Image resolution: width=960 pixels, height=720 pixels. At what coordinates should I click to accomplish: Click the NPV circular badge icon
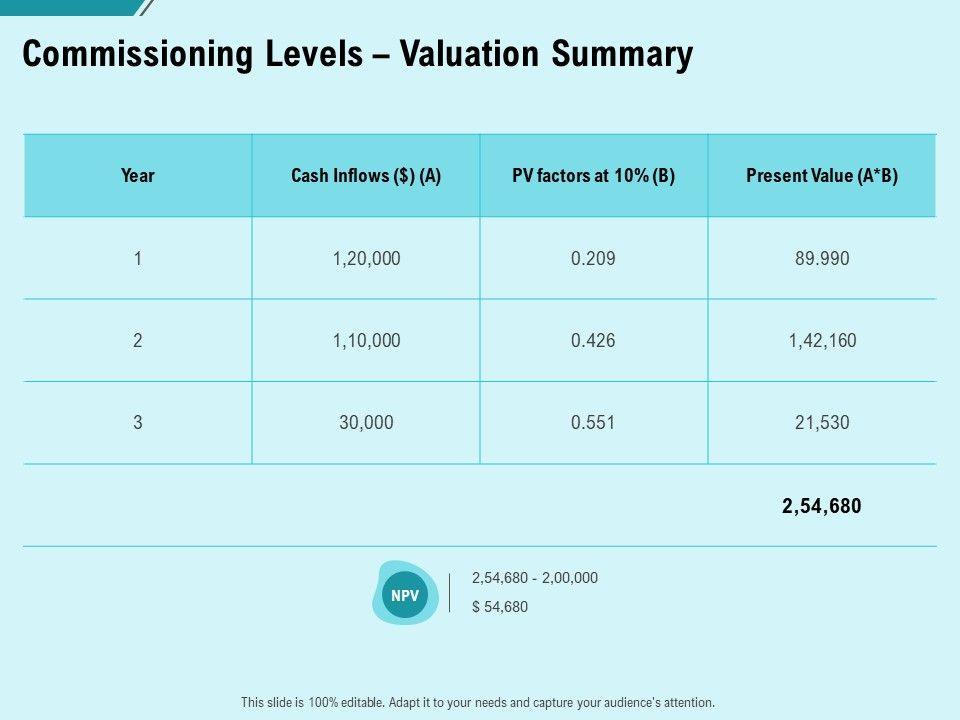[x=406, y=596]
